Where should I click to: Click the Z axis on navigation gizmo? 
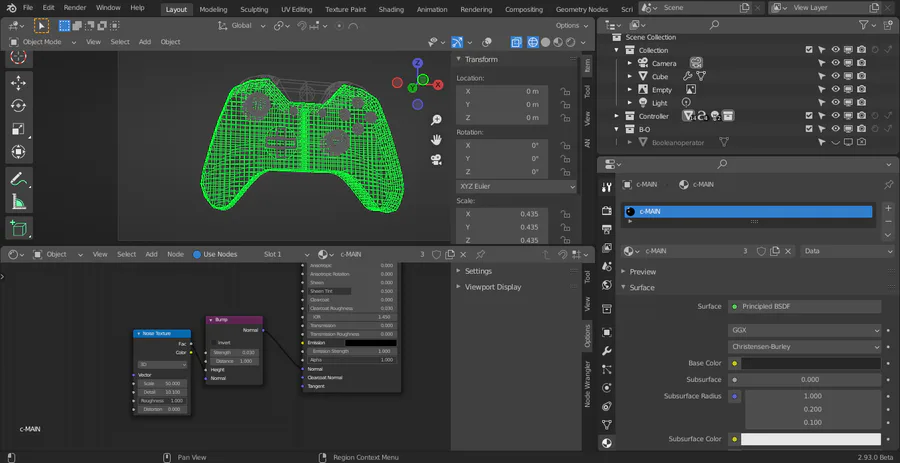418,63
